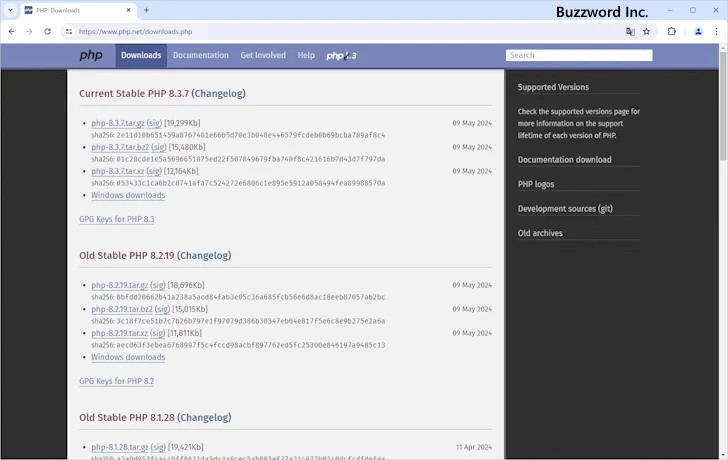This screenshot has height=460, width=728.
Task: Click the PHP 8.3 banner logo
Action: click(x=341, y=56)
